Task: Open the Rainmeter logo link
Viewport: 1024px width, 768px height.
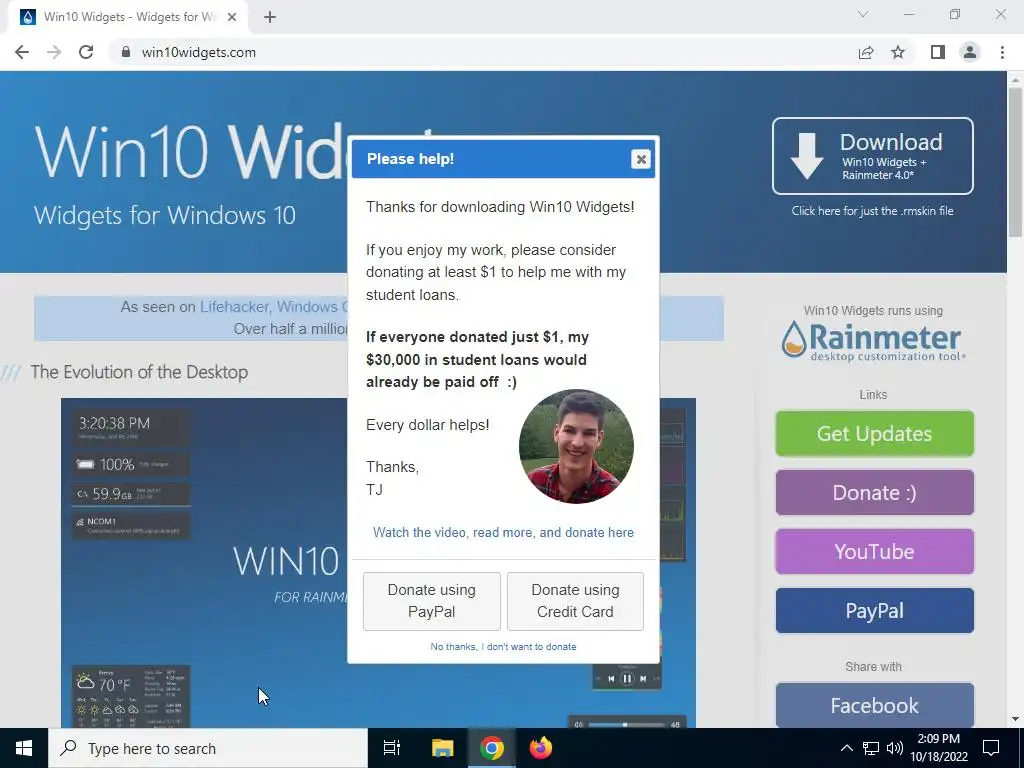Action: (x=872, y=340)
